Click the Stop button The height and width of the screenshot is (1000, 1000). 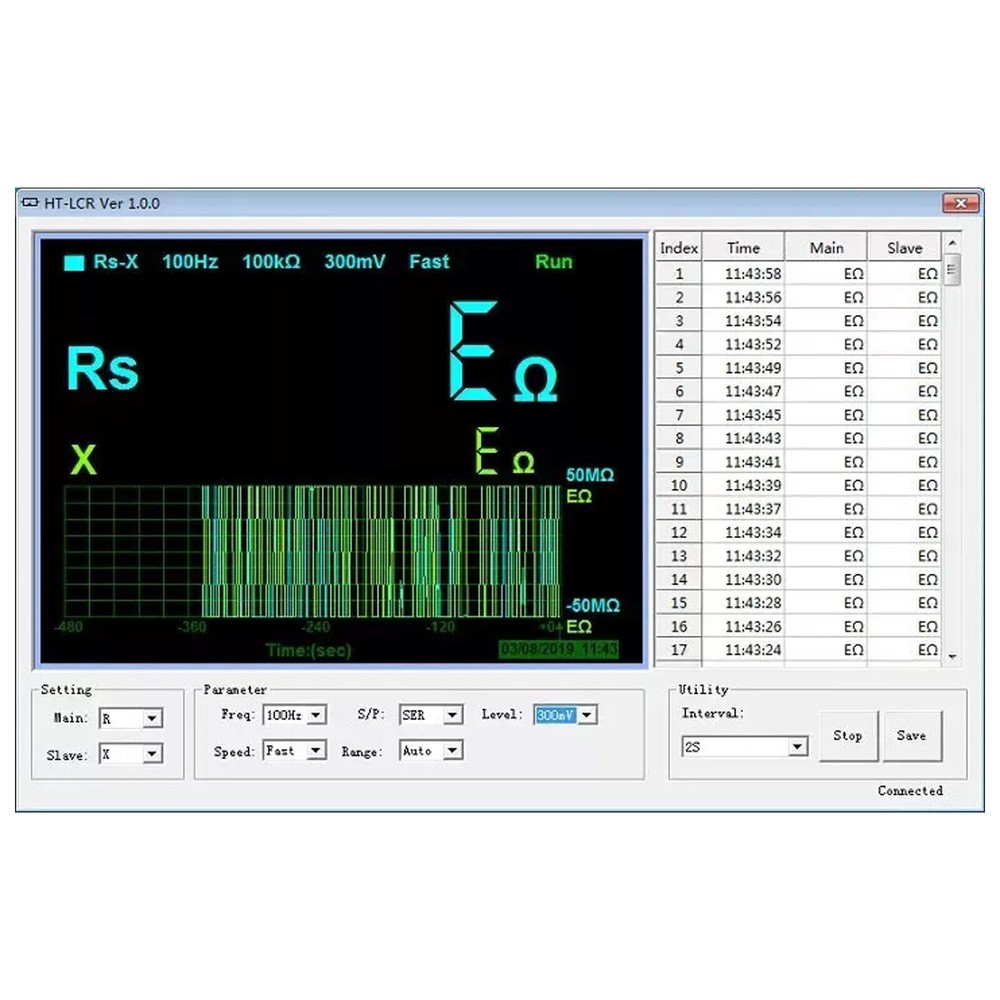click(x=848, y=736)
